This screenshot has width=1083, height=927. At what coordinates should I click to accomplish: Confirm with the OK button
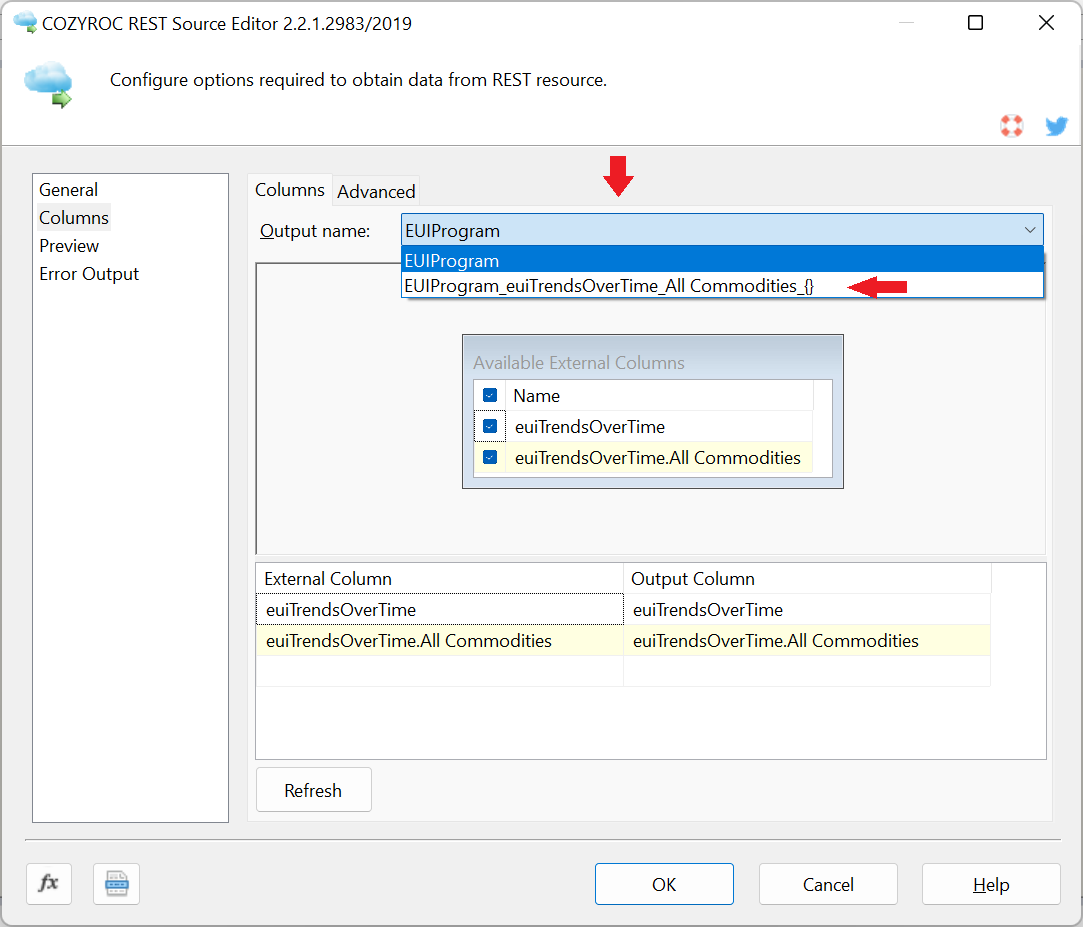[664, 884]
